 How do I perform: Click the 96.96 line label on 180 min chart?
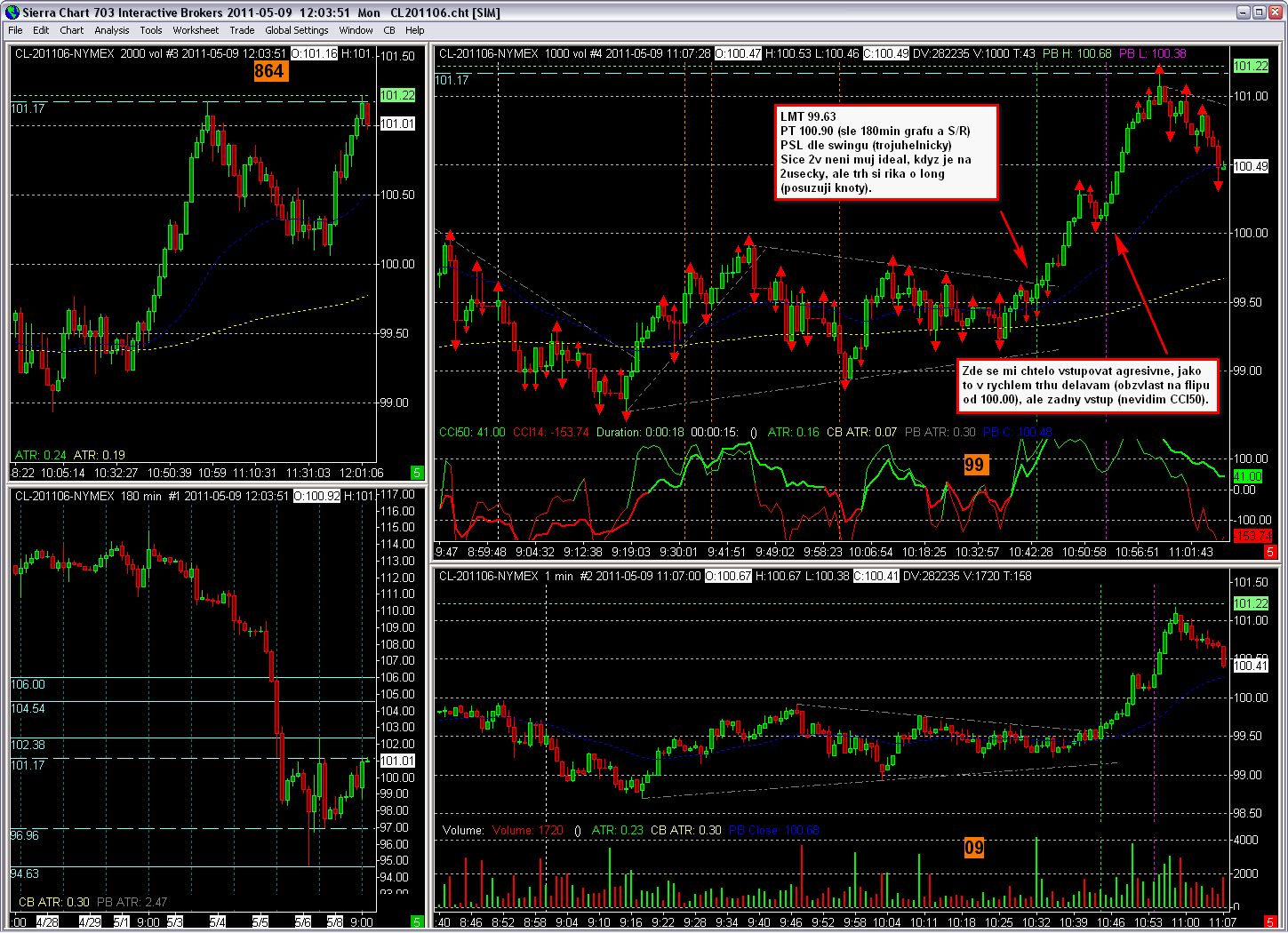coord(25,835)
